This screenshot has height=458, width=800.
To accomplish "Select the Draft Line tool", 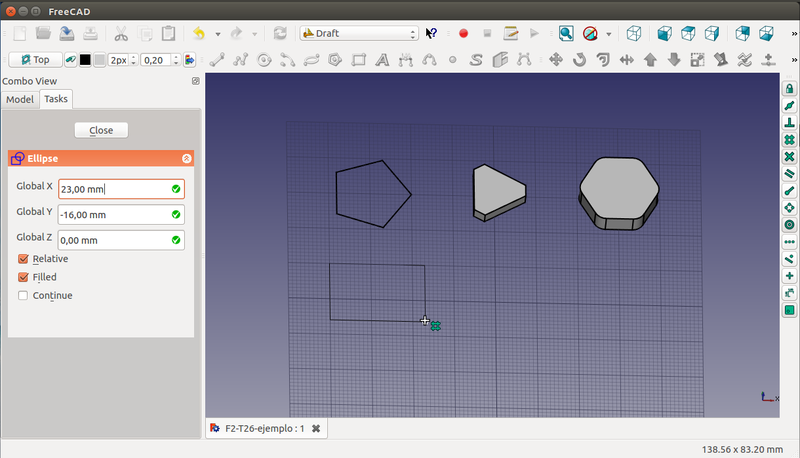I will [x=216, y=59].
